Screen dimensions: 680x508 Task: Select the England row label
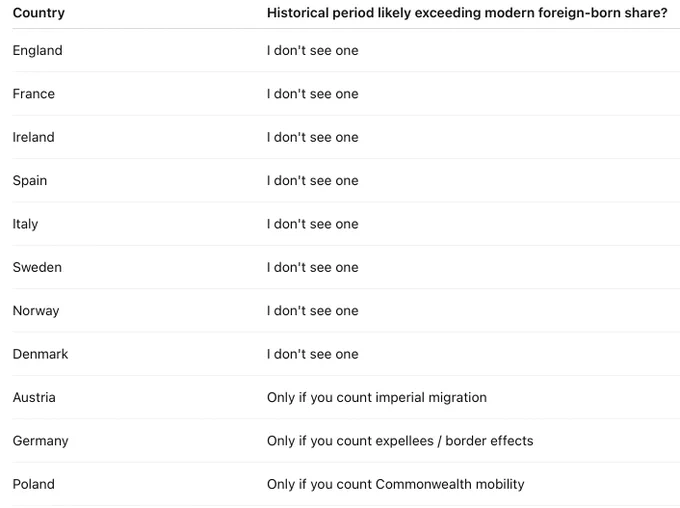point(37,50)
